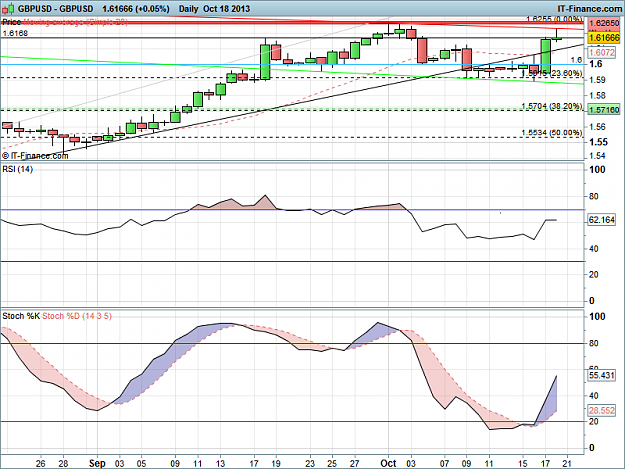Screen dimensions: 625x469
Task: Open the IT-Finance.com link at top right
Action: point(589,9)
